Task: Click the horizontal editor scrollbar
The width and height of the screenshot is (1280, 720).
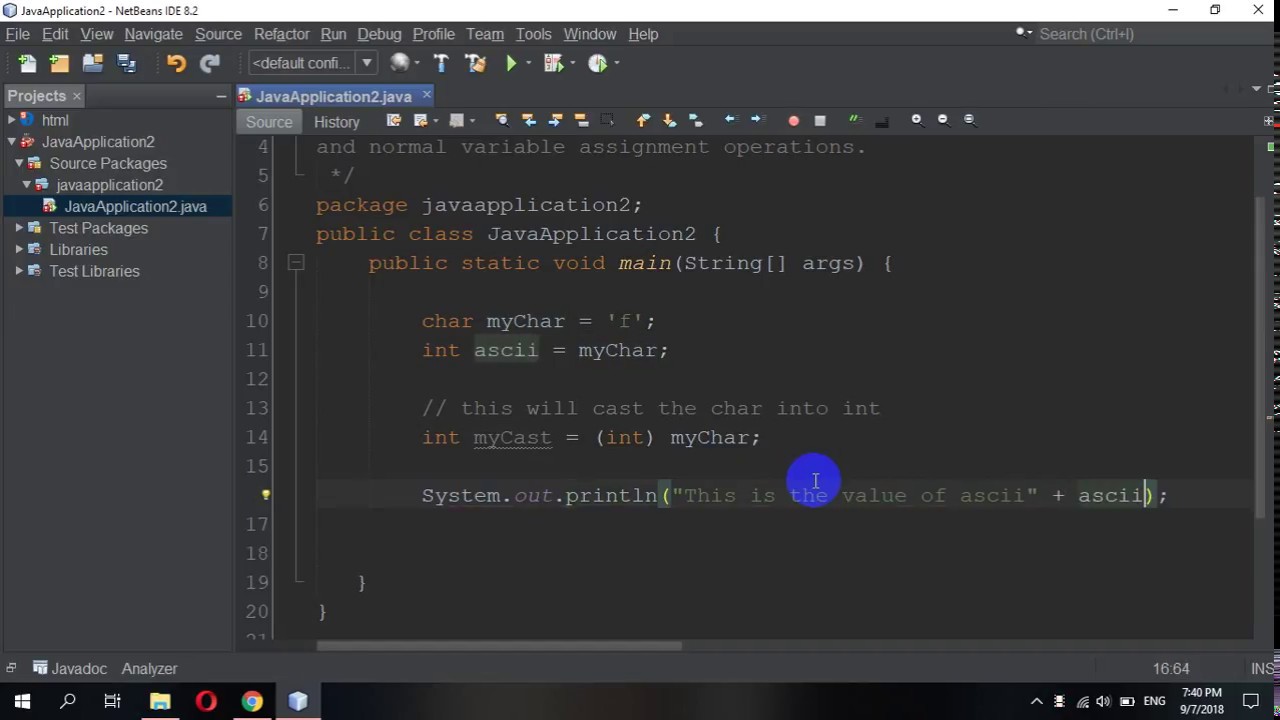Action: 500,645
